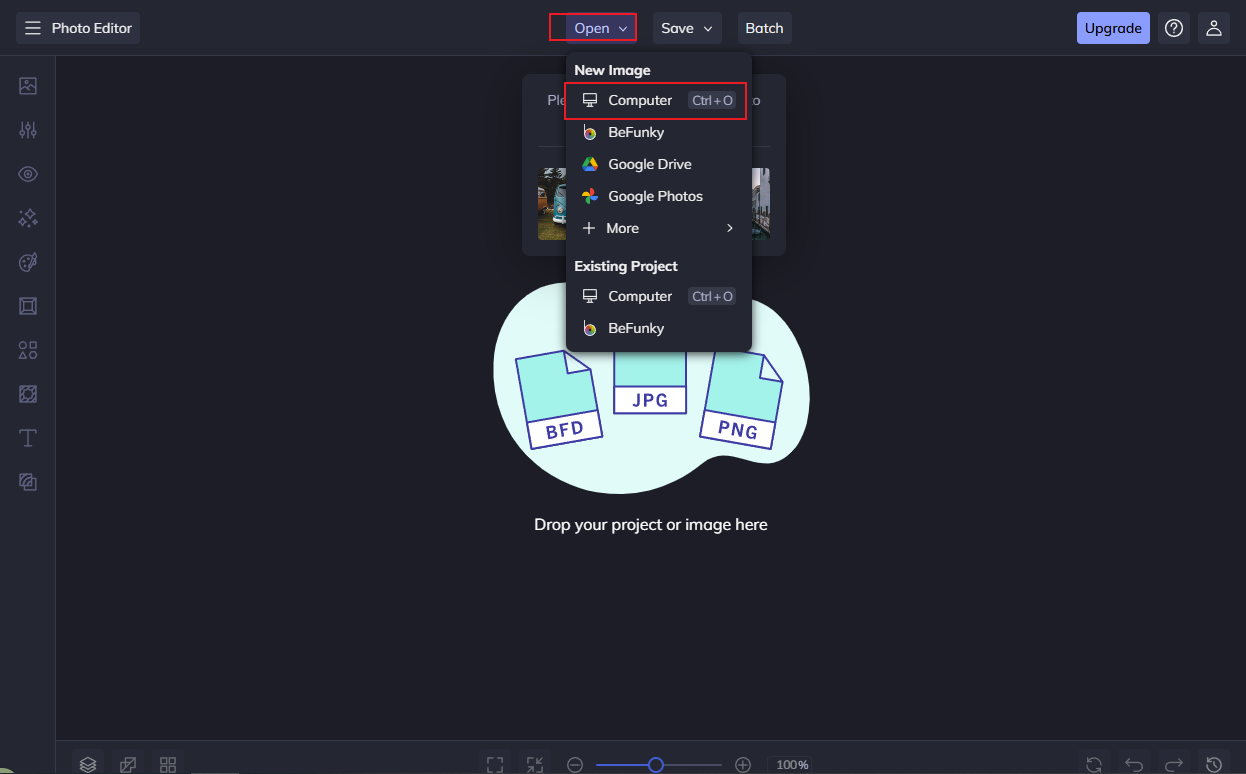This screenshot has height=774, width=1246.
Task: Select the Effects sparkles tool
Action: [27, 217]
